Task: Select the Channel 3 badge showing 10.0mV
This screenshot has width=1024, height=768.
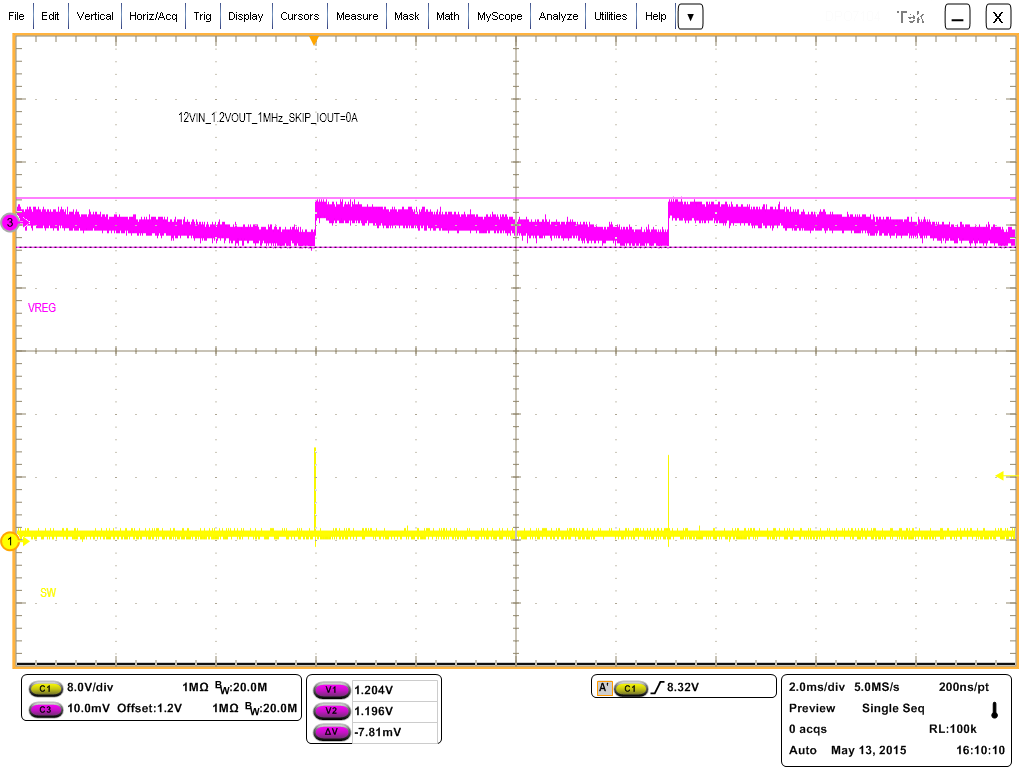Action: click(45, 710)
